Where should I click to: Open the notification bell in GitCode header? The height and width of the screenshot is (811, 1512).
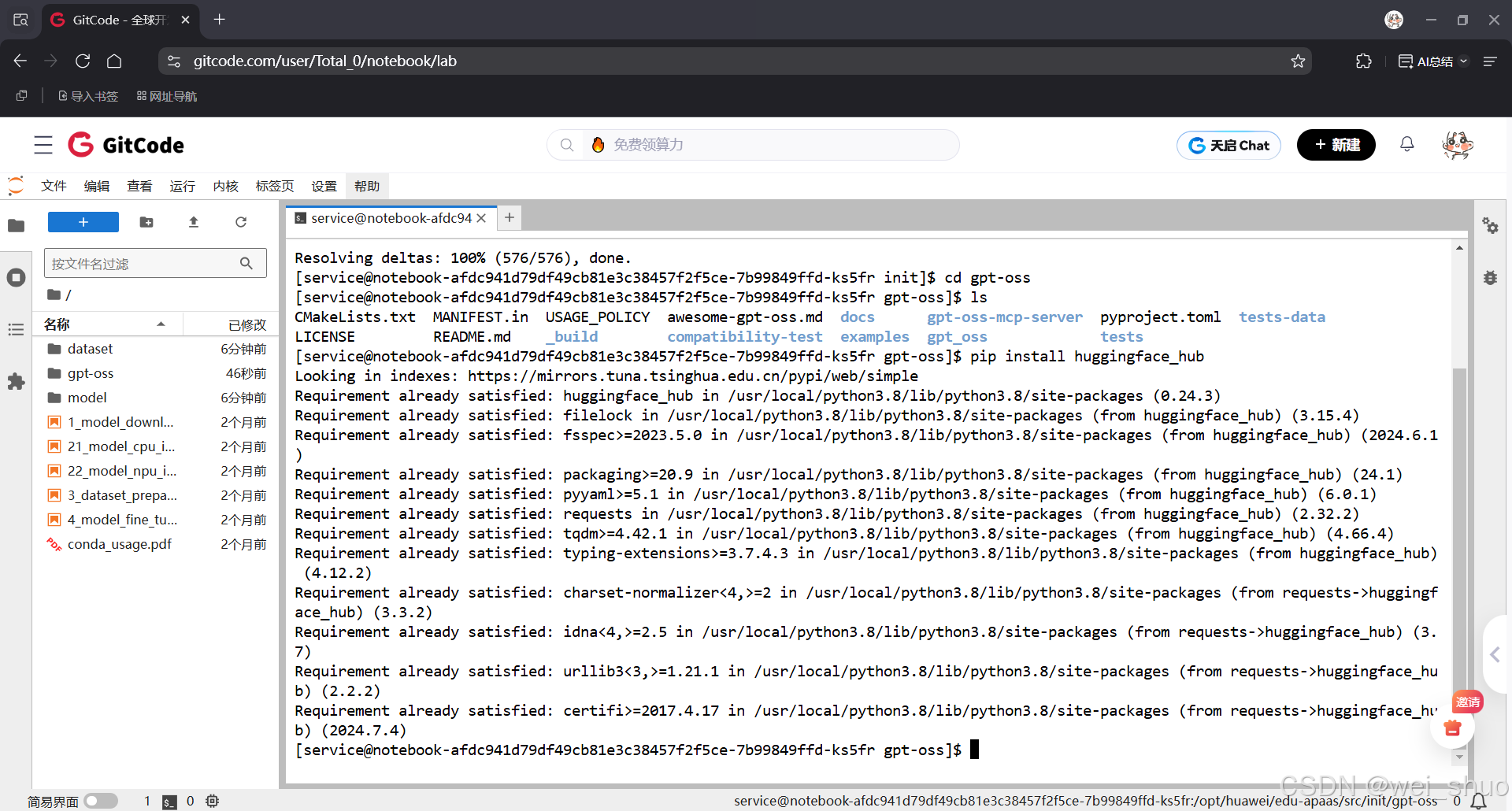(1406, 144)
